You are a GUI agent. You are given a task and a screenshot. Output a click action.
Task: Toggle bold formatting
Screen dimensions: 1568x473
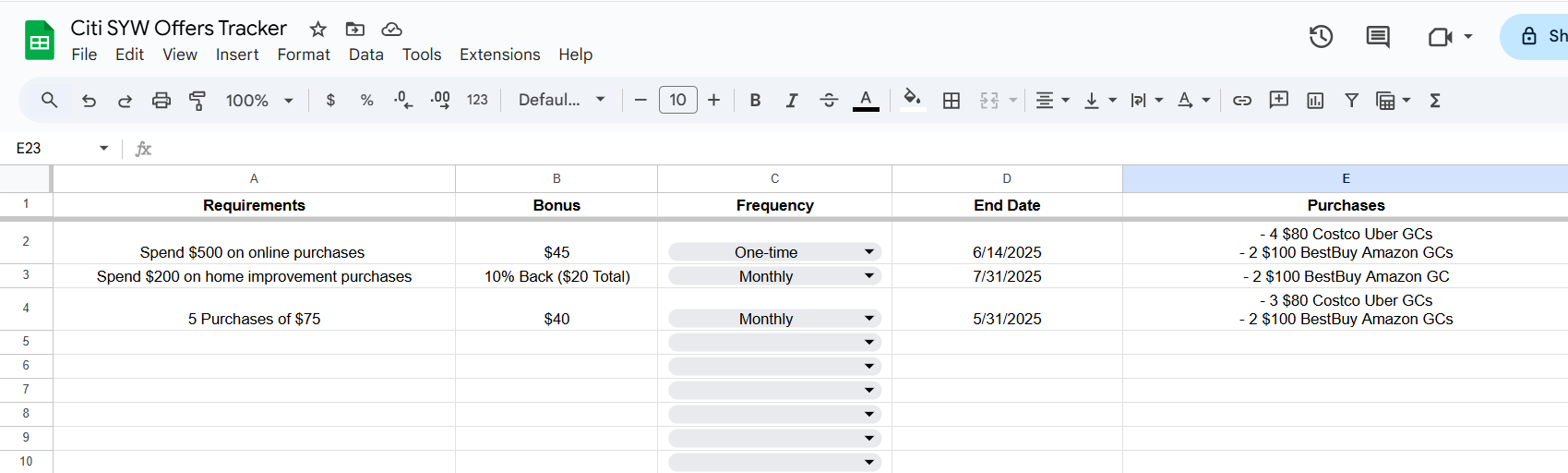coord(755,101)
